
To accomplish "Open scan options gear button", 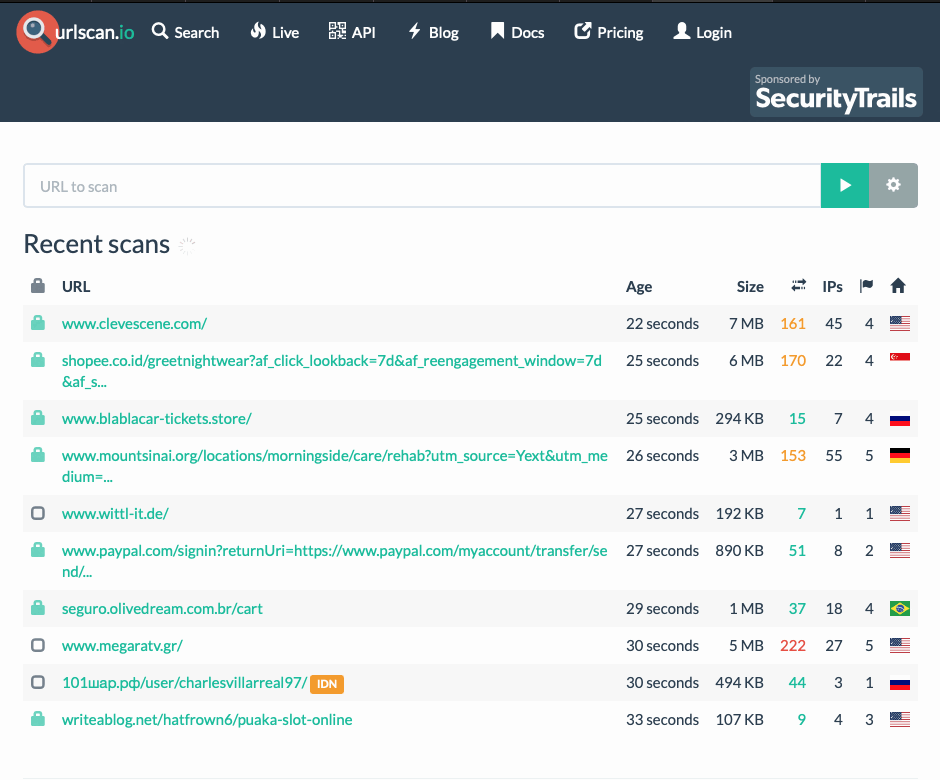I will point(893,185).
